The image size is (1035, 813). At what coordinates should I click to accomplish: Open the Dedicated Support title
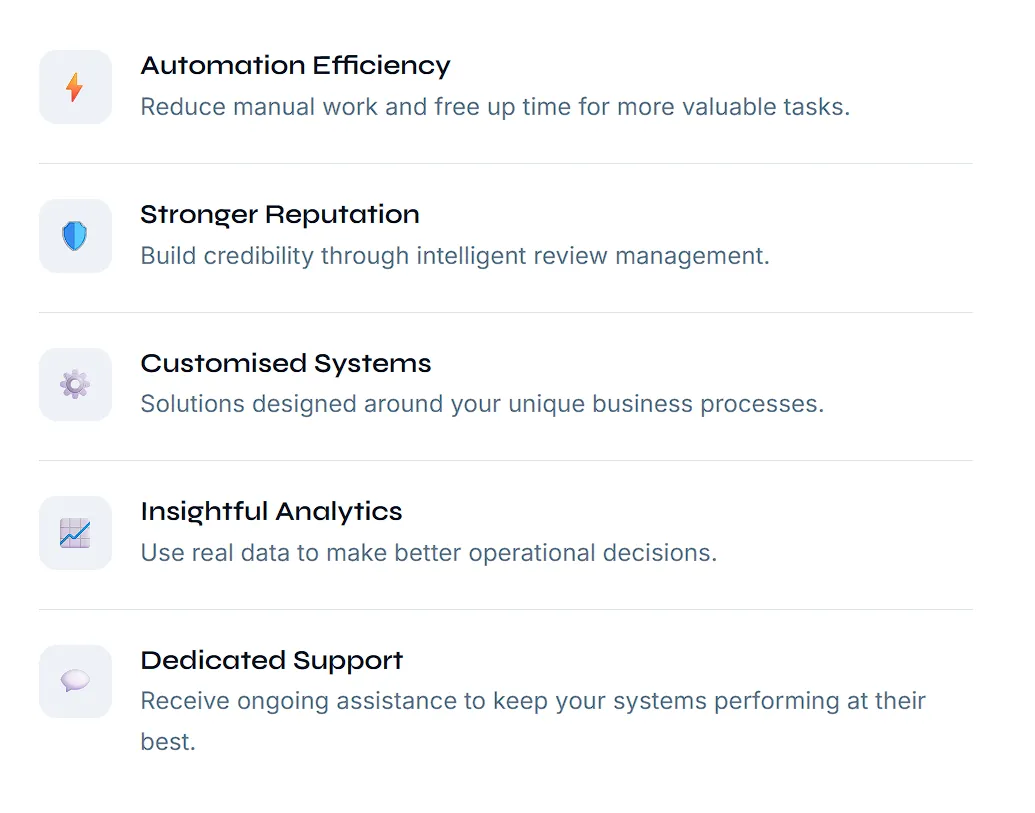(271, 661)
